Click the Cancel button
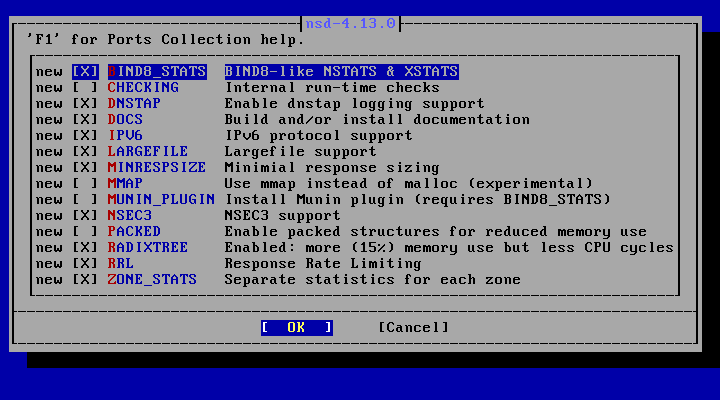Viewport: 720px width, 400px height. coord(413,327)
